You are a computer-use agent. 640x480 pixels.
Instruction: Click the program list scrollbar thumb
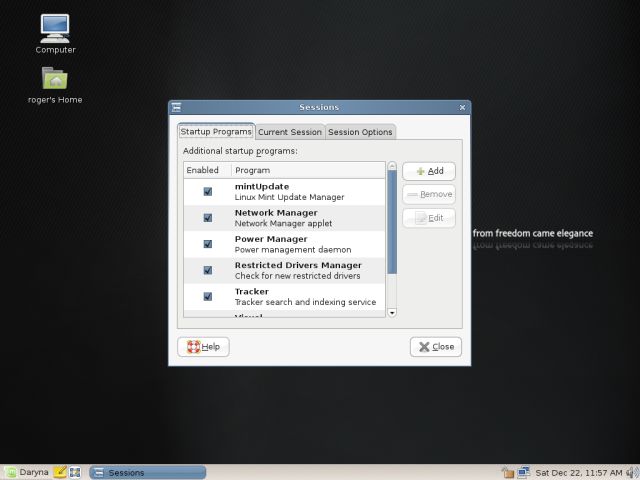tap(392, 222)
